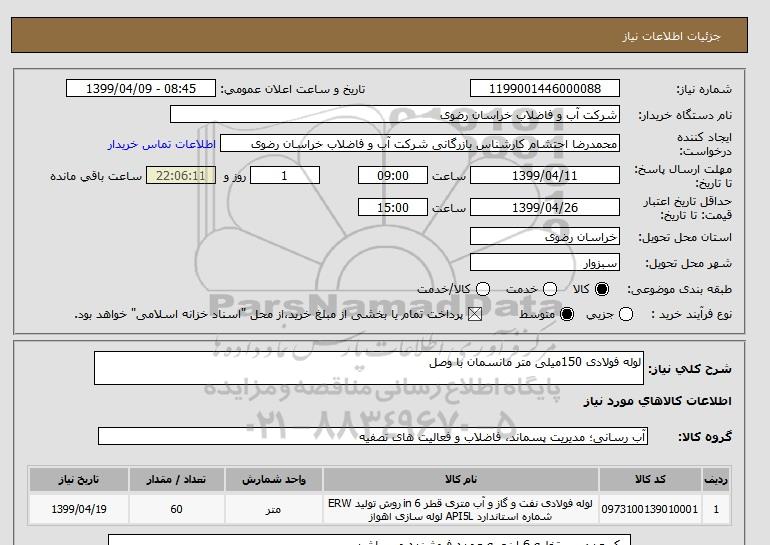Click the product name cell لوله فولادی نفت و گاز
Viewport: 770px width, 545px height.
[461, 509]
